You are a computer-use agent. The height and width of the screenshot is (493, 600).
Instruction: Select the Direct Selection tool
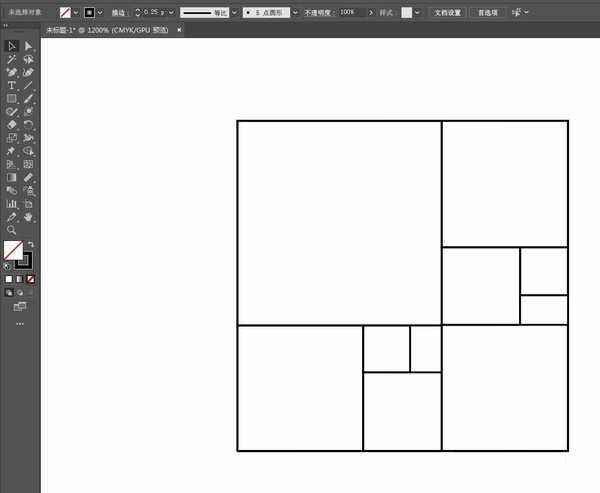tap(29, 46)
